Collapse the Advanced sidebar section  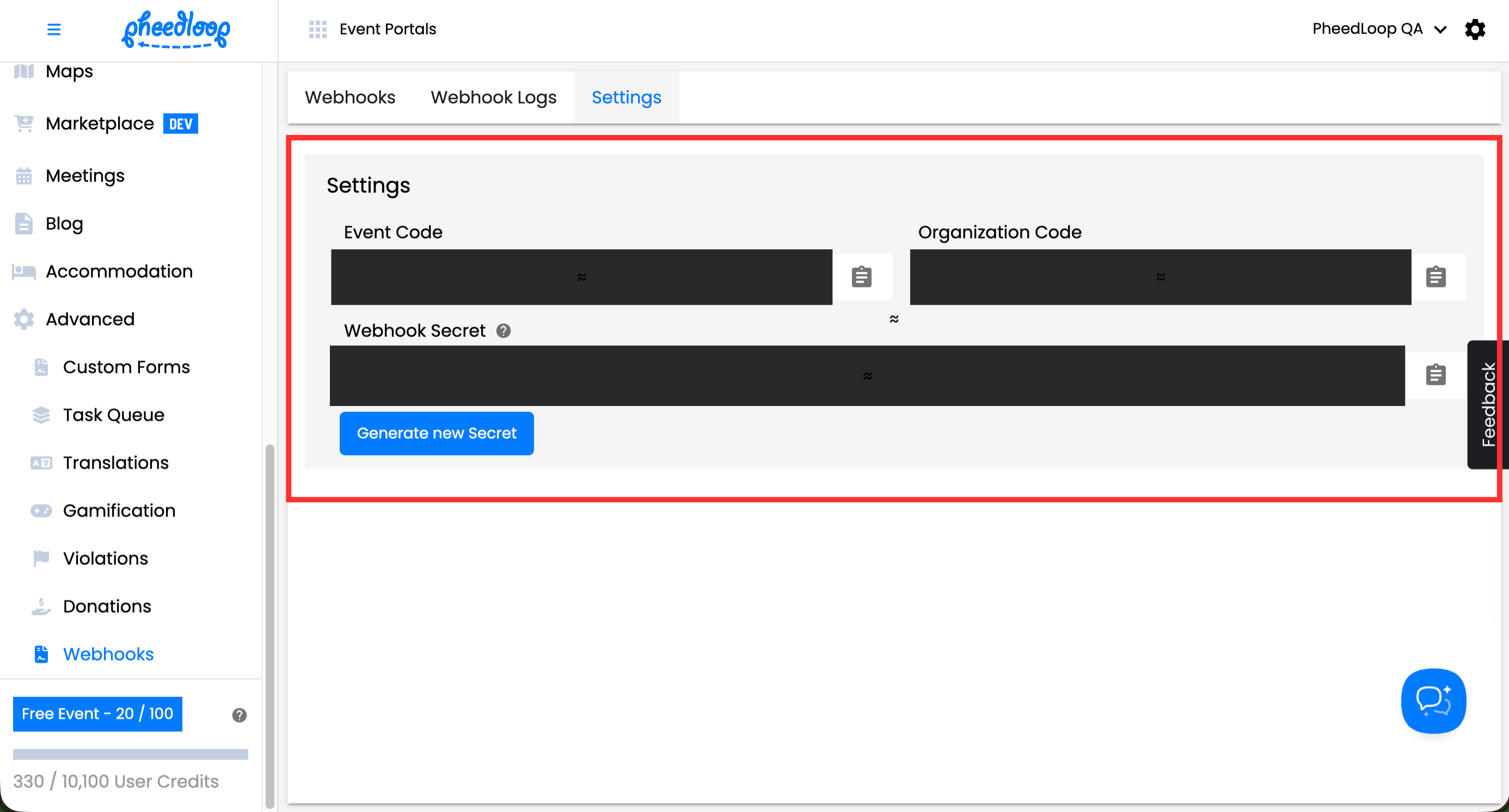[90, 319]
